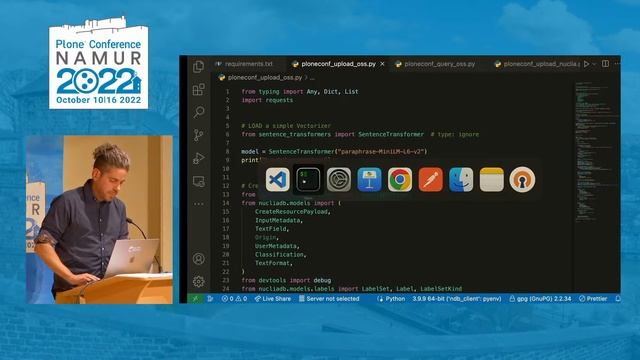Click 'CreateResourcePayload,' in the code
640x360 pixels.
293,211
